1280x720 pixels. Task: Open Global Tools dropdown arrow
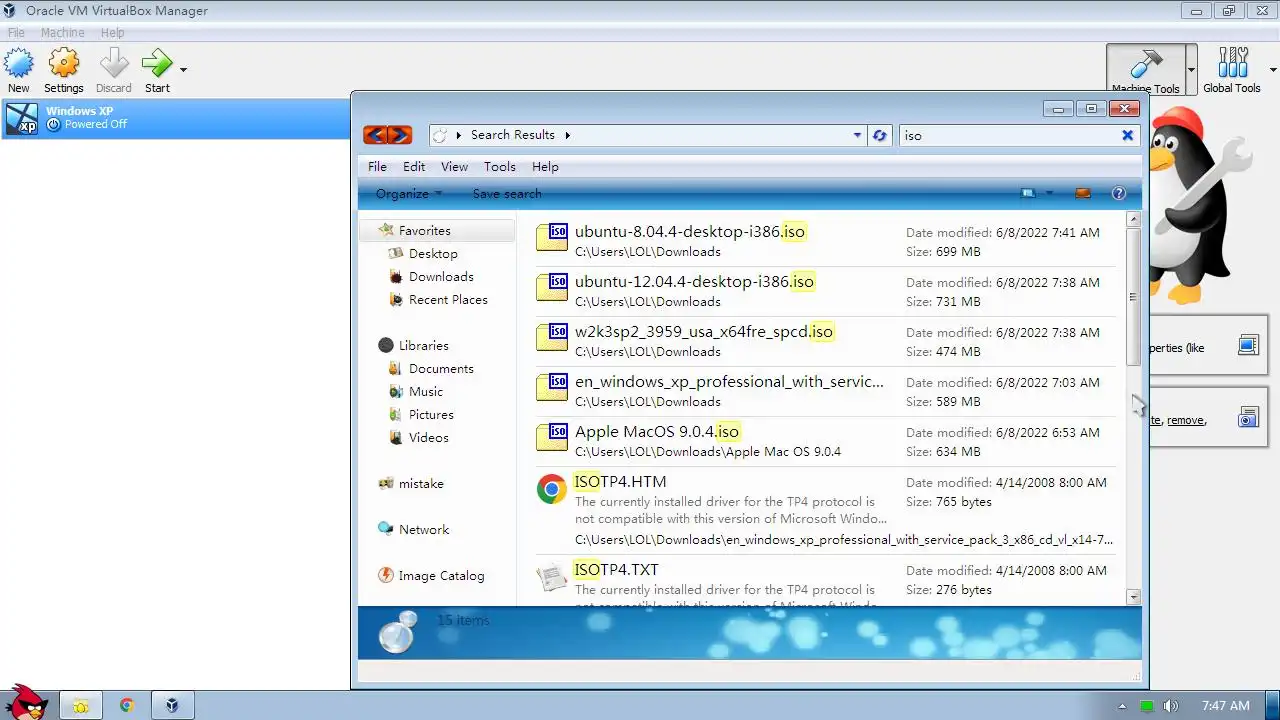click(1273, 70)
